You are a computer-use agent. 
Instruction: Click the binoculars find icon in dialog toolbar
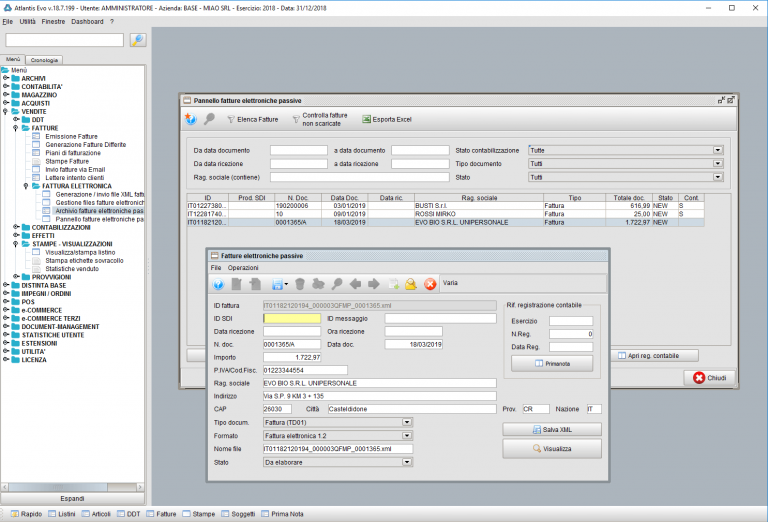318,284
